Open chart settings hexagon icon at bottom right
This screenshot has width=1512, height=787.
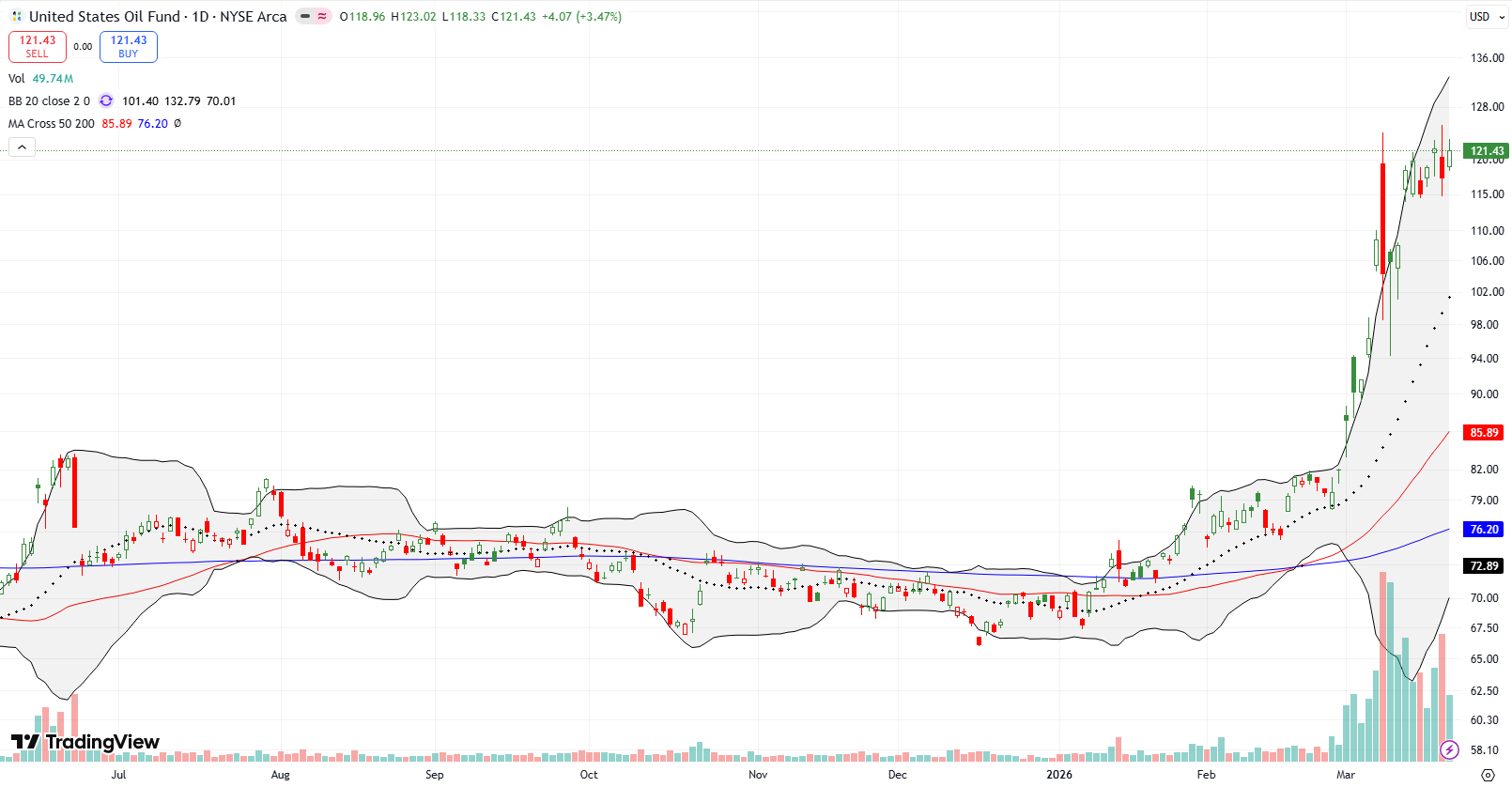pos(1488,775)
